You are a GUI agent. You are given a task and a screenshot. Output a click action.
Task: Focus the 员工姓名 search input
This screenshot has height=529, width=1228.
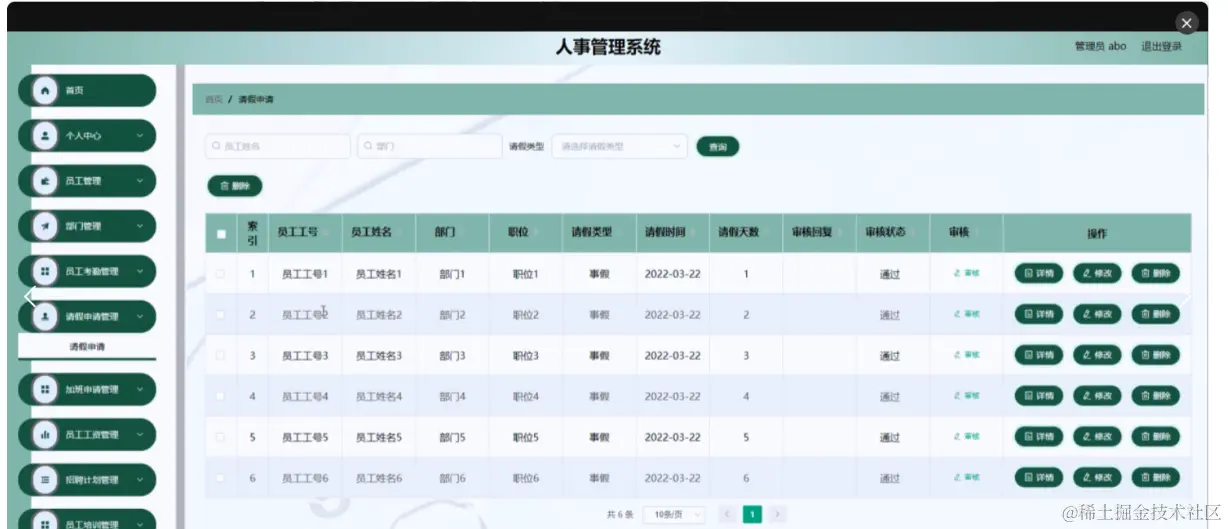click(278, 146)
